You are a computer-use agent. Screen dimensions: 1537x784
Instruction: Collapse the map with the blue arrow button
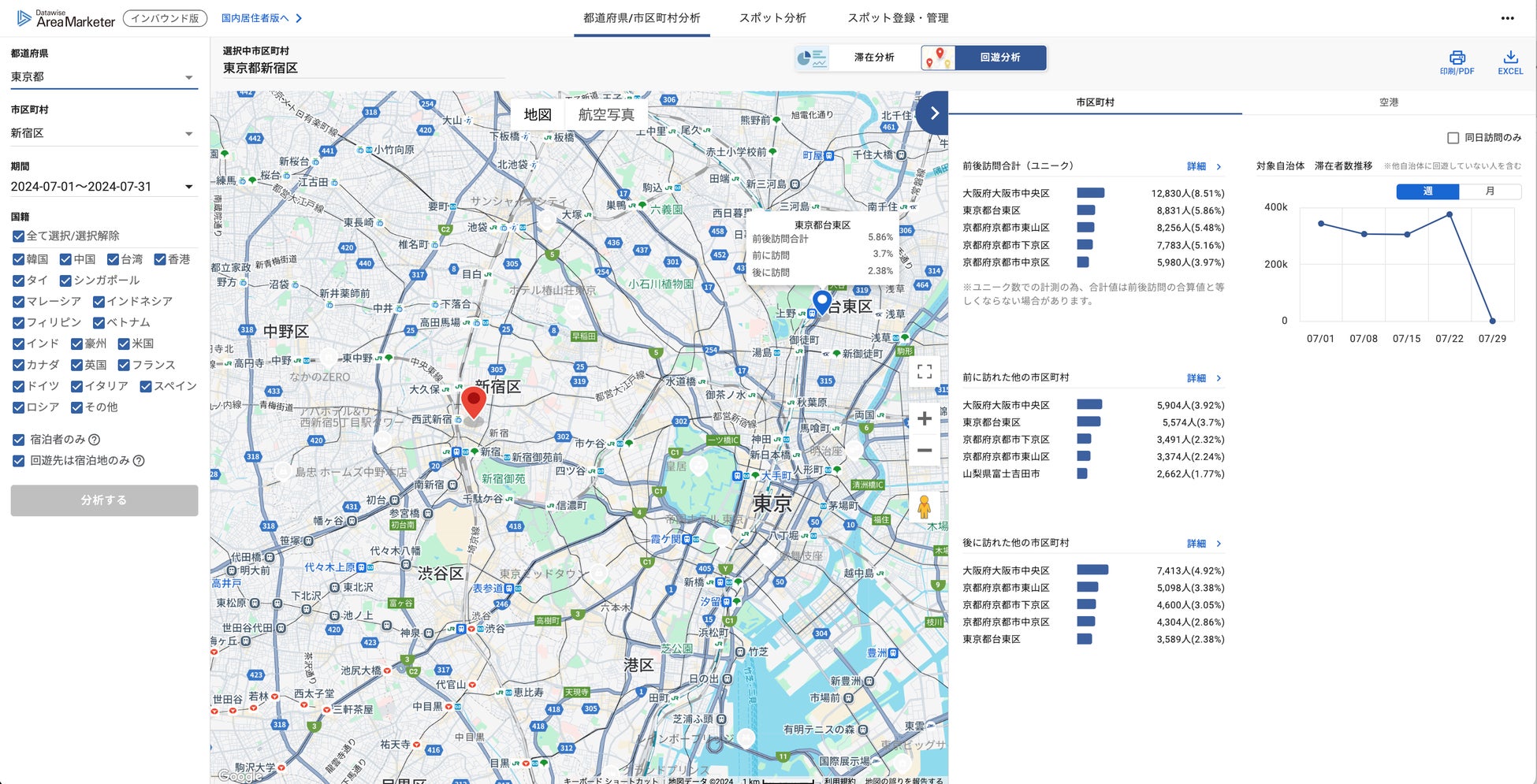tap(933, 113)
